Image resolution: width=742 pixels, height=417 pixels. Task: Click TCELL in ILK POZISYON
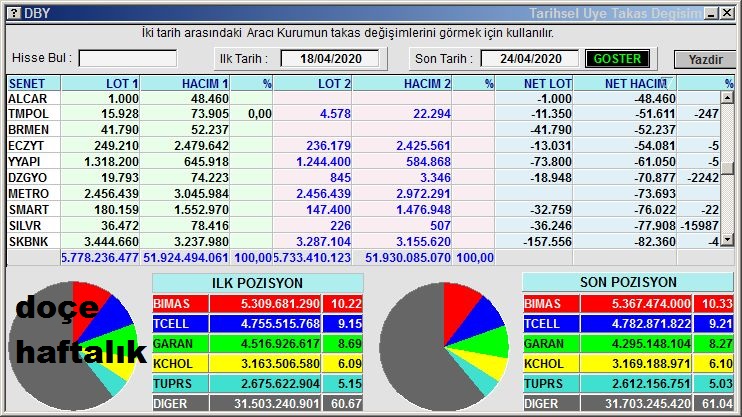coord(180,324)
